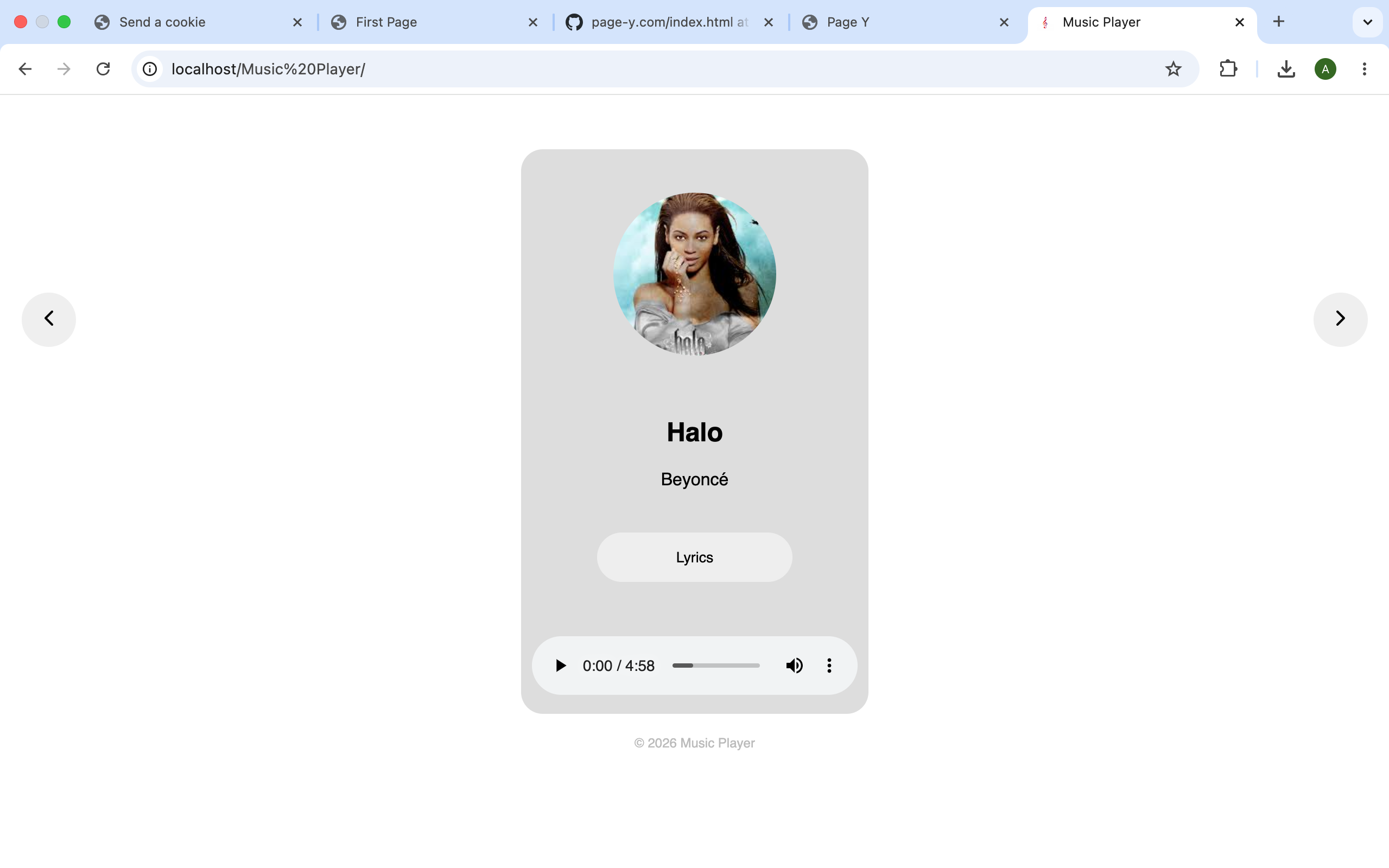Click the site information icon in address bar
Viewport: 1389px width, 868px height.
pyautogui.click(x=150, y=69)
